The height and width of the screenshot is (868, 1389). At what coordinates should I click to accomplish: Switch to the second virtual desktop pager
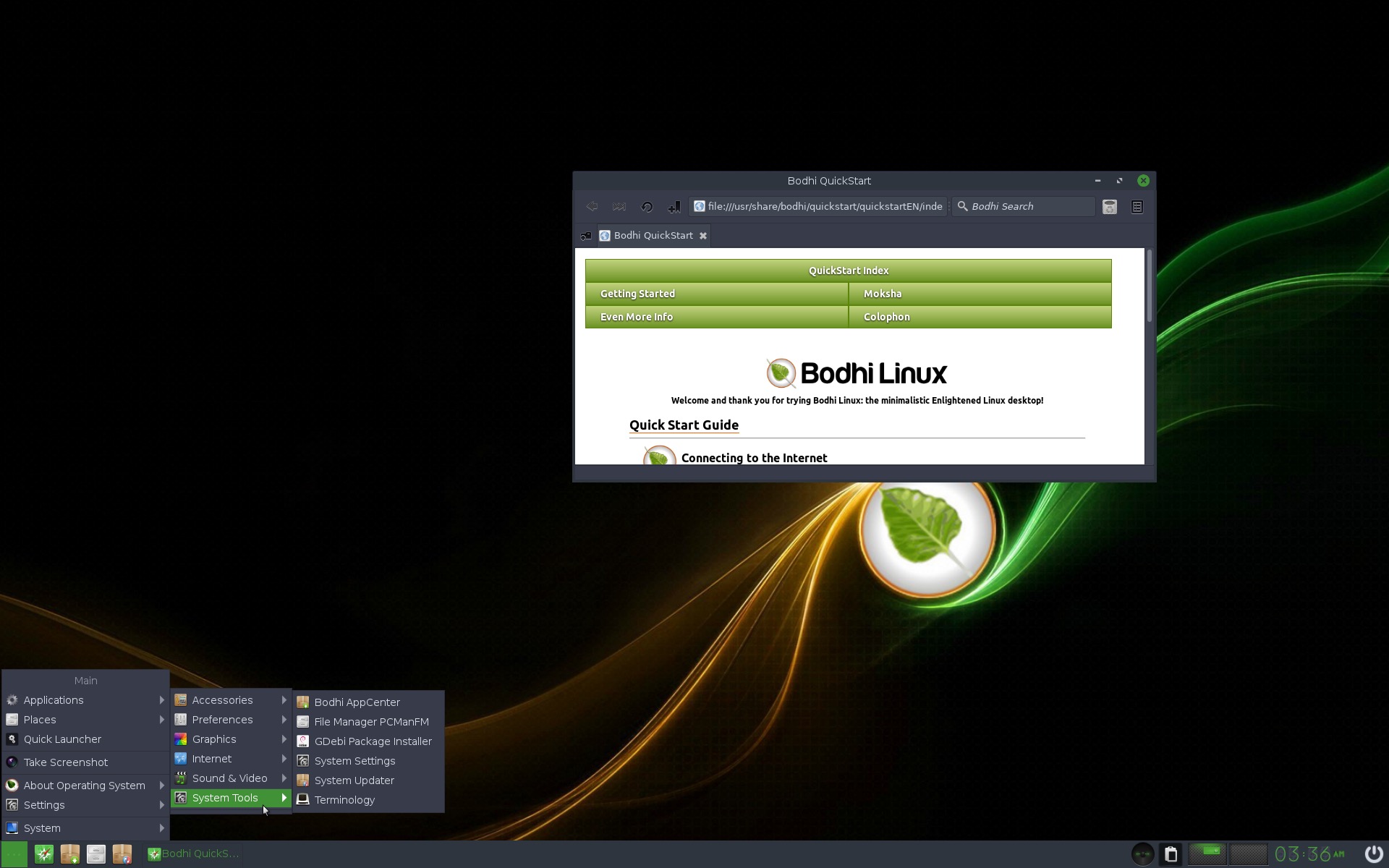click(x=1249, y=854)
